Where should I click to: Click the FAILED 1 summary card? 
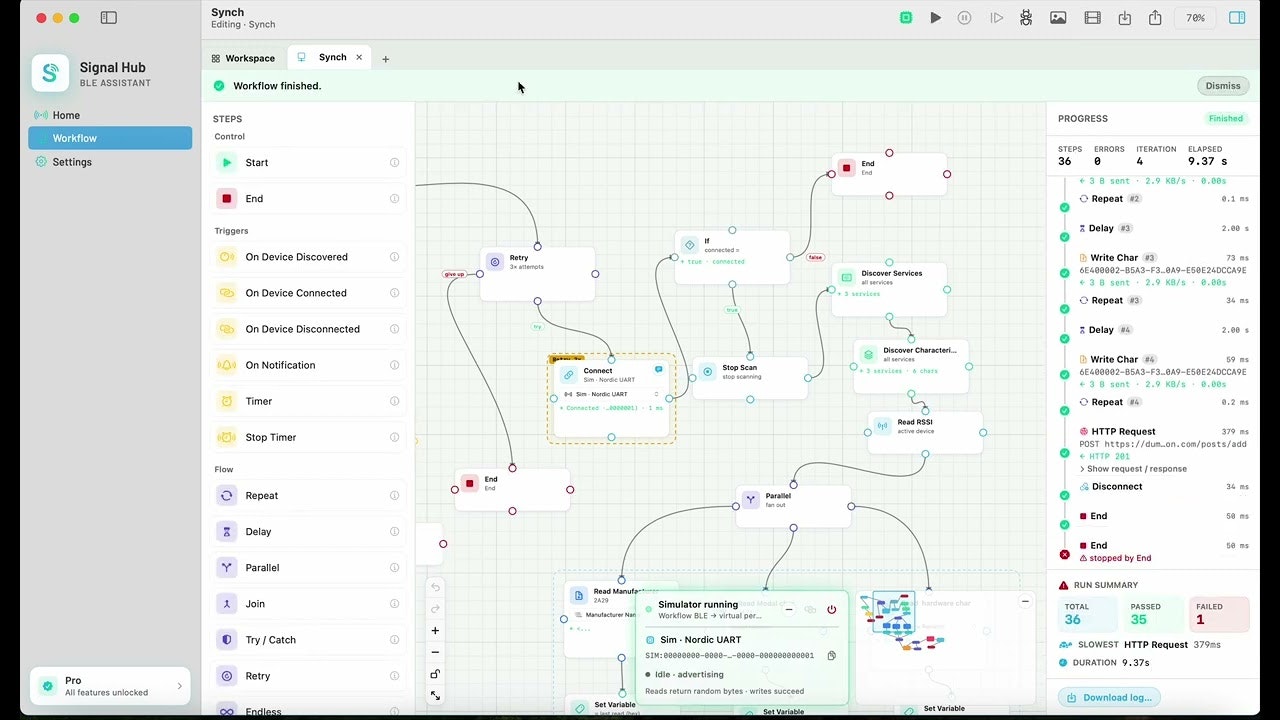click(x=1219, y=613)
